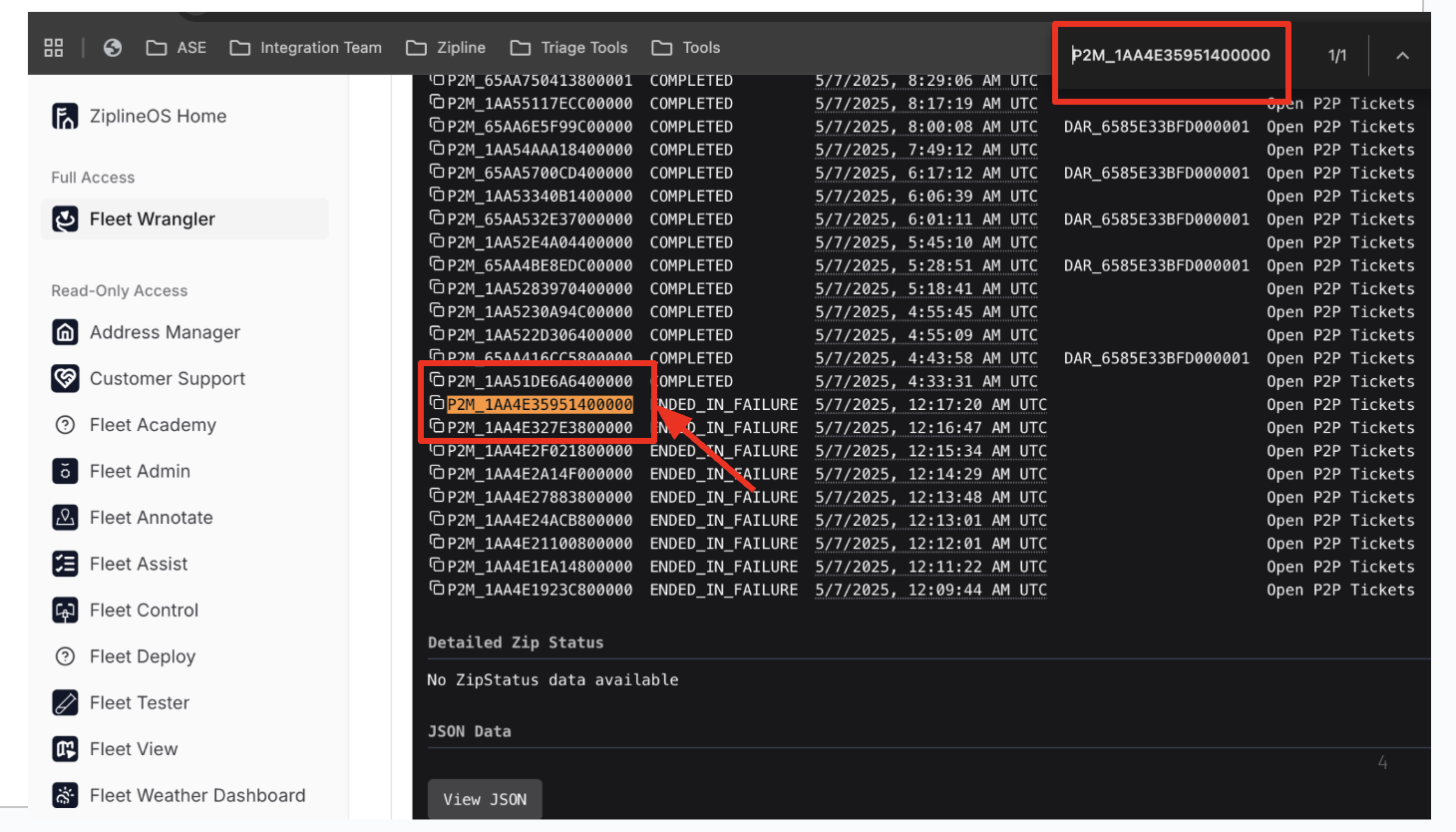Click the globe icon in bookmarks bar

coord(113,48)
